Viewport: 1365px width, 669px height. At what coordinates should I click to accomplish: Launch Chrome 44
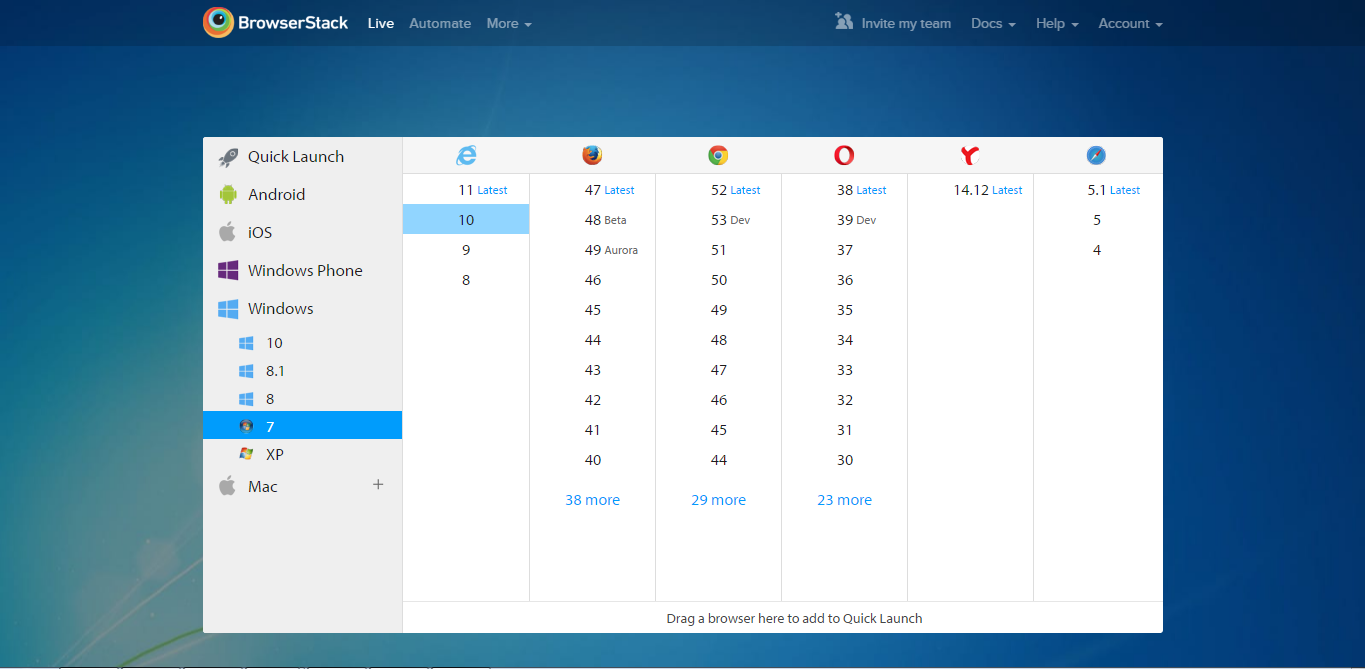click(x=718, y=460)
